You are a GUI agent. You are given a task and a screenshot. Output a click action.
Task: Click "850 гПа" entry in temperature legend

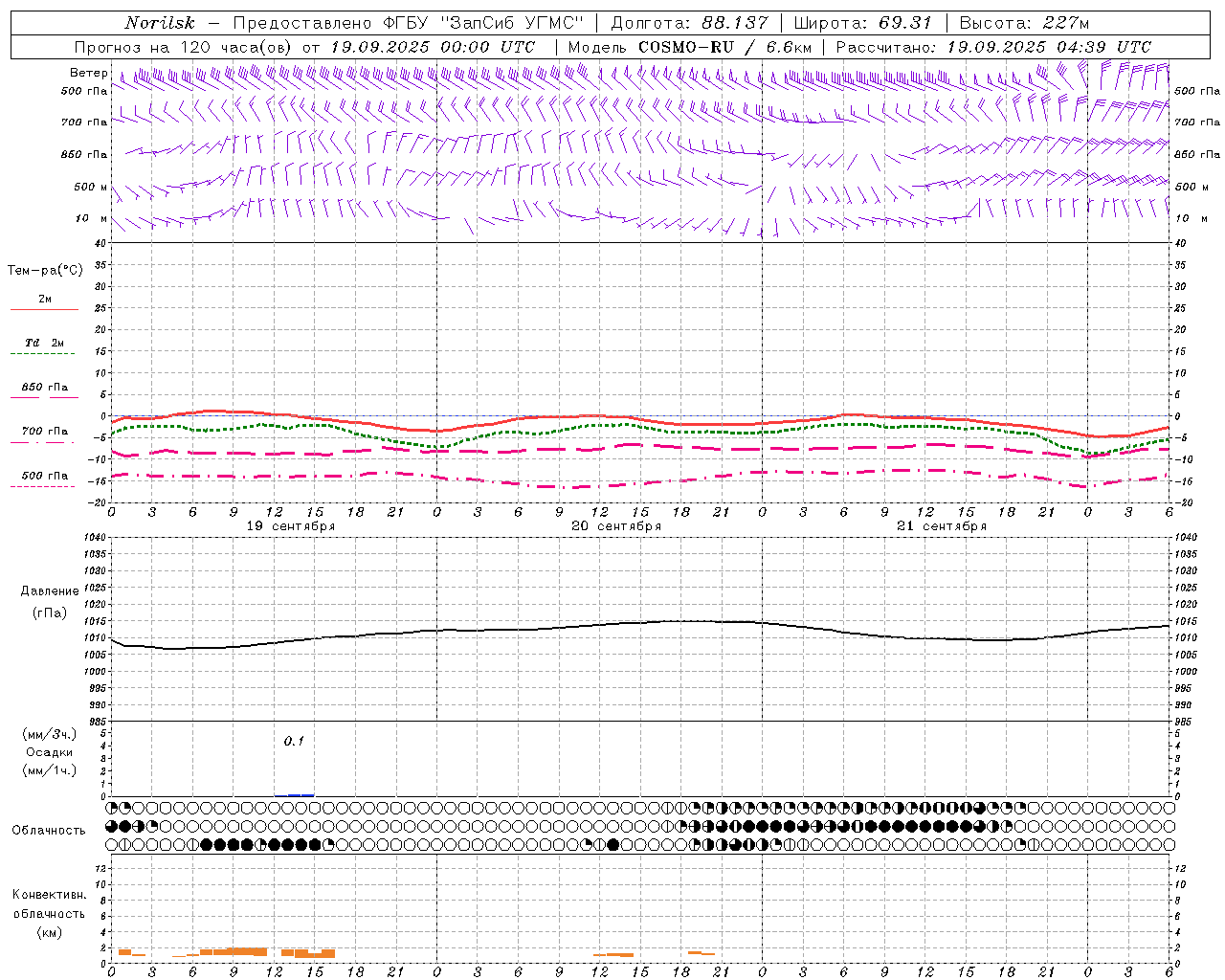click(x=44, y=388)
